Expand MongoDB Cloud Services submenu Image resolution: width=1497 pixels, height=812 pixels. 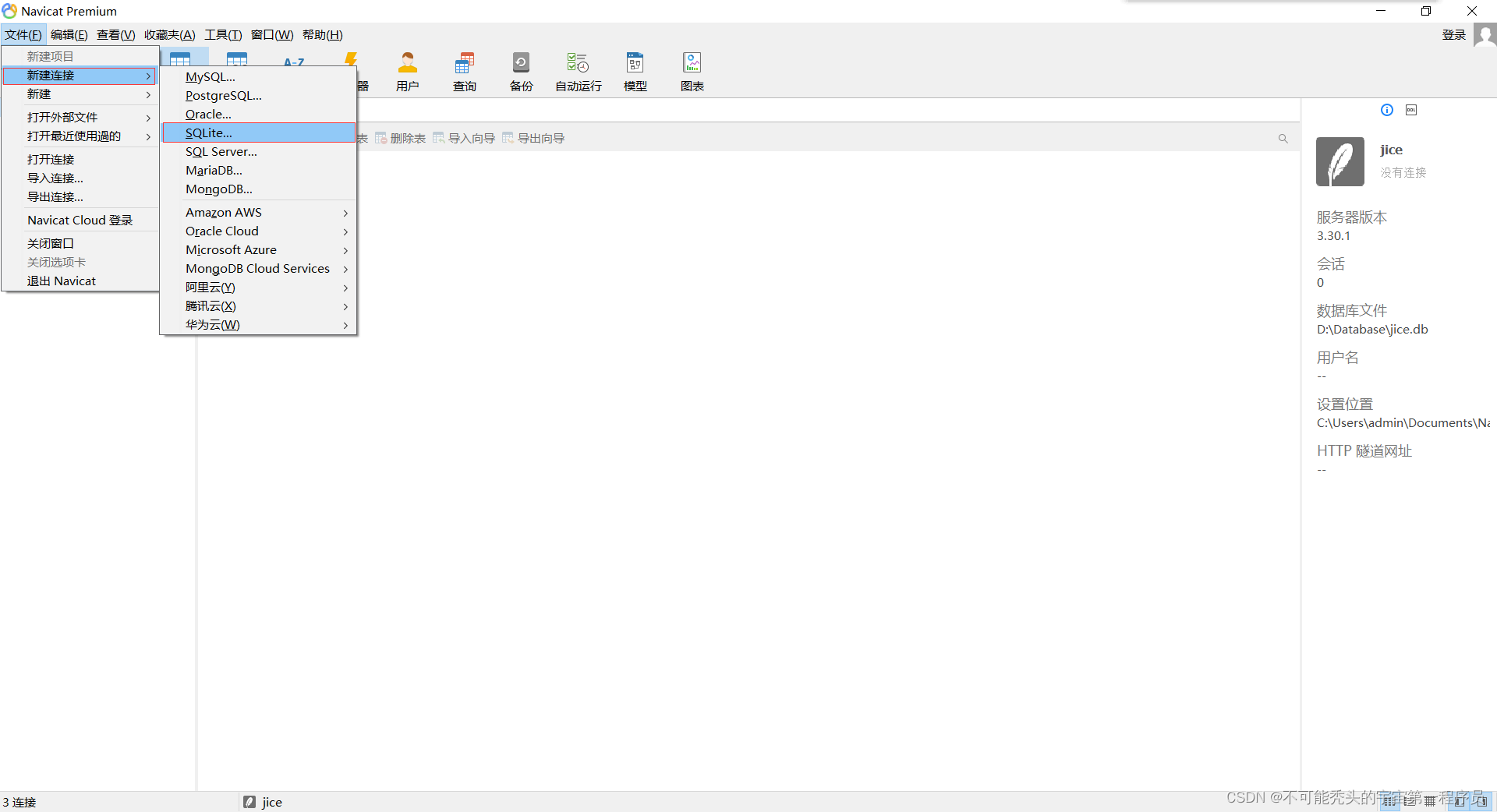point(258,269)
